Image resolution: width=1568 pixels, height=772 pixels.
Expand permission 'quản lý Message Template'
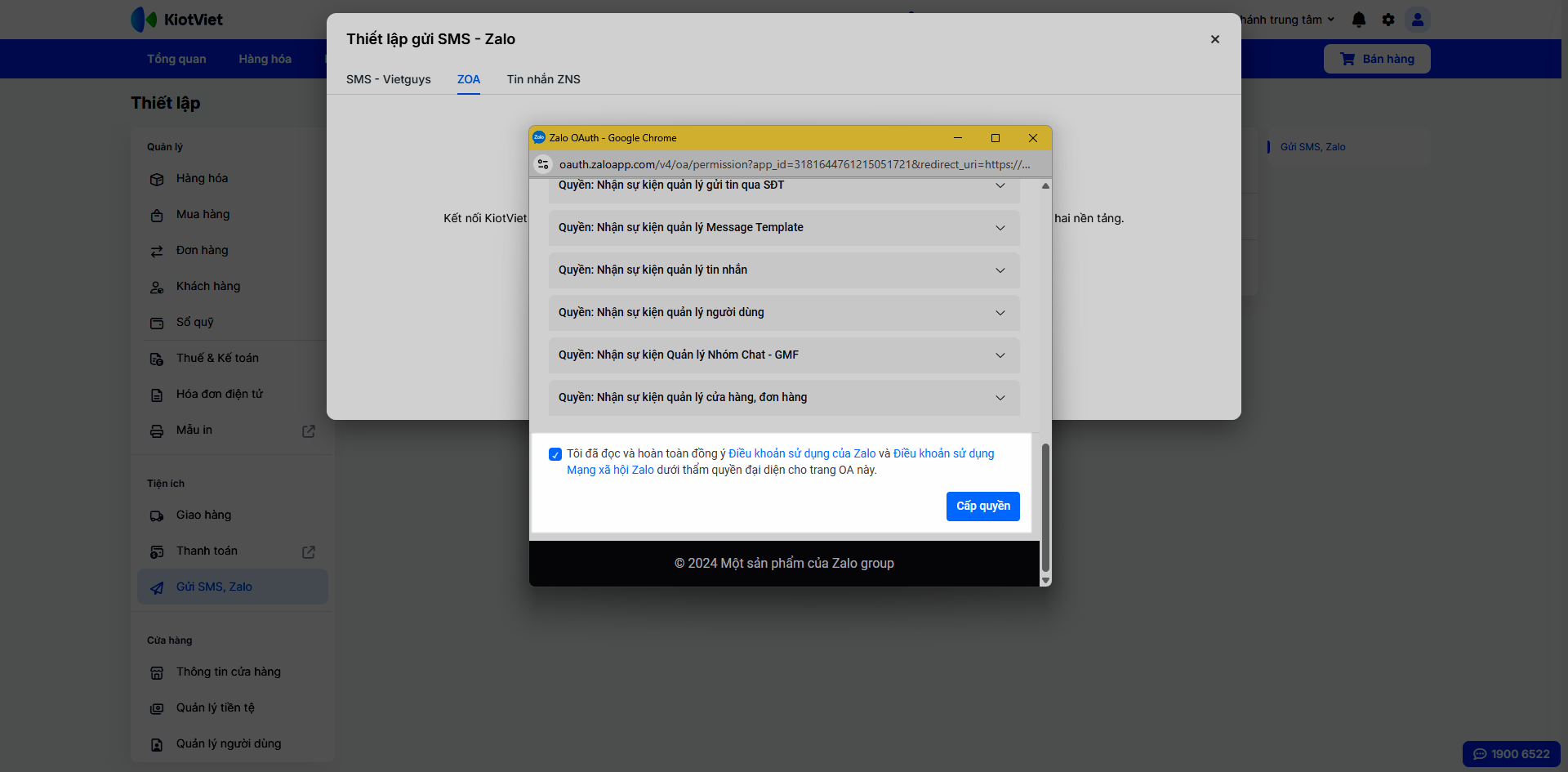pyautogui.click(x=1000, y=228)
